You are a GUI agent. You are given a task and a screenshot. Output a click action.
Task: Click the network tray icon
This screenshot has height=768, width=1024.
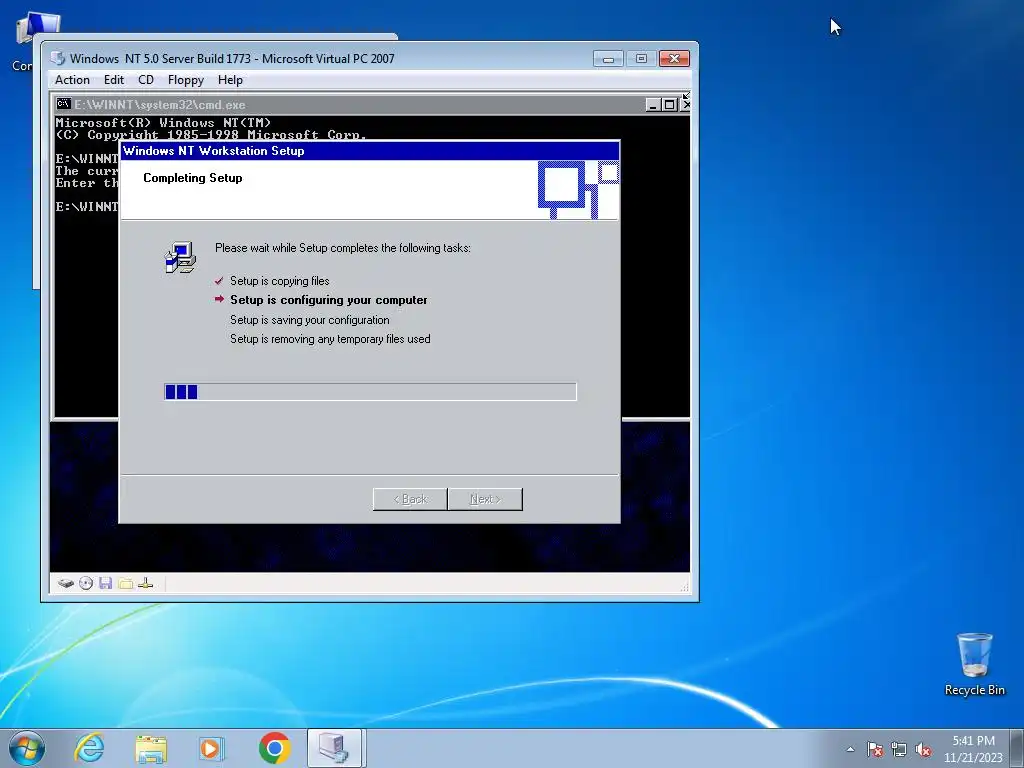[899, 749]
